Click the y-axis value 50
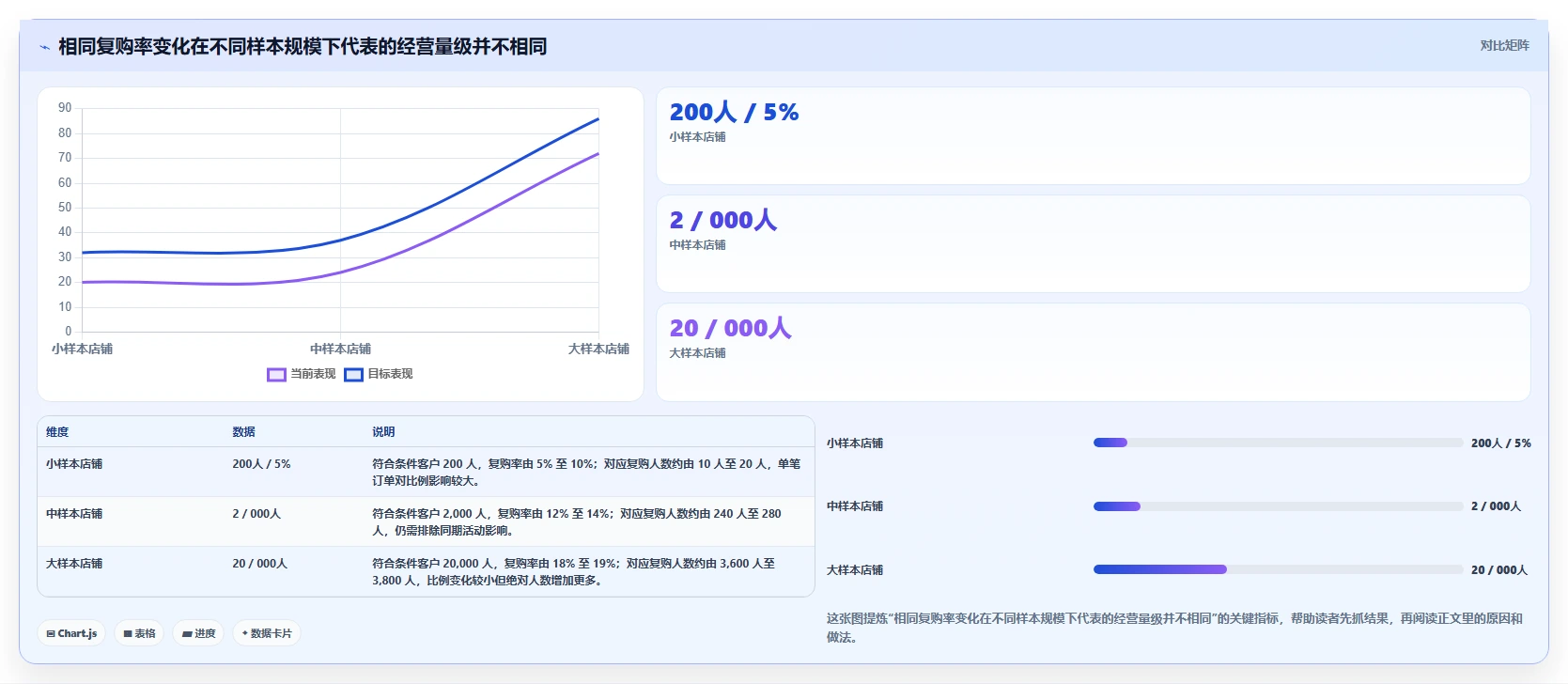 [x=65, y=208]
